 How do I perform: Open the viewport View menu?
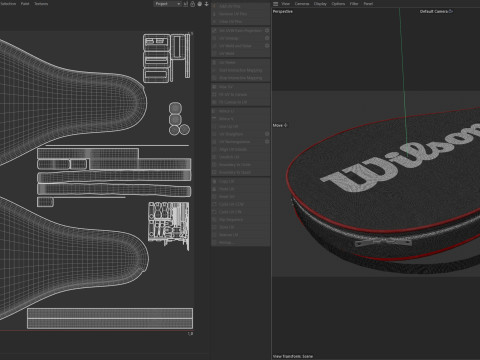pos(286,4)
